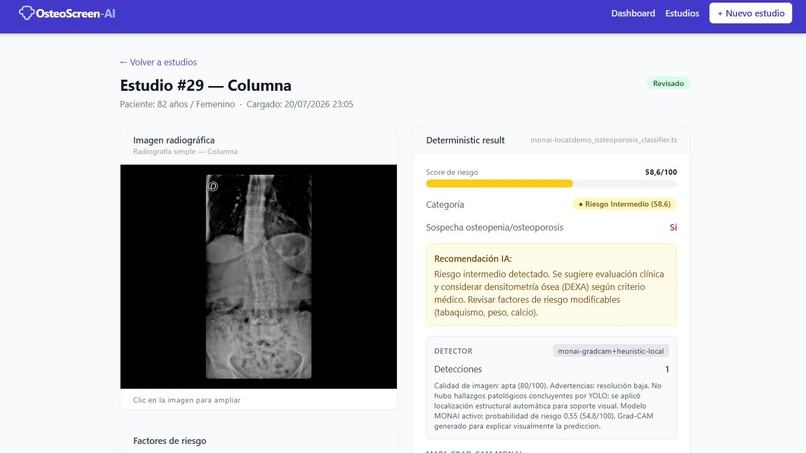Select the Estudio #29 — Columna heading
The image size is (806, 453).
206,85
